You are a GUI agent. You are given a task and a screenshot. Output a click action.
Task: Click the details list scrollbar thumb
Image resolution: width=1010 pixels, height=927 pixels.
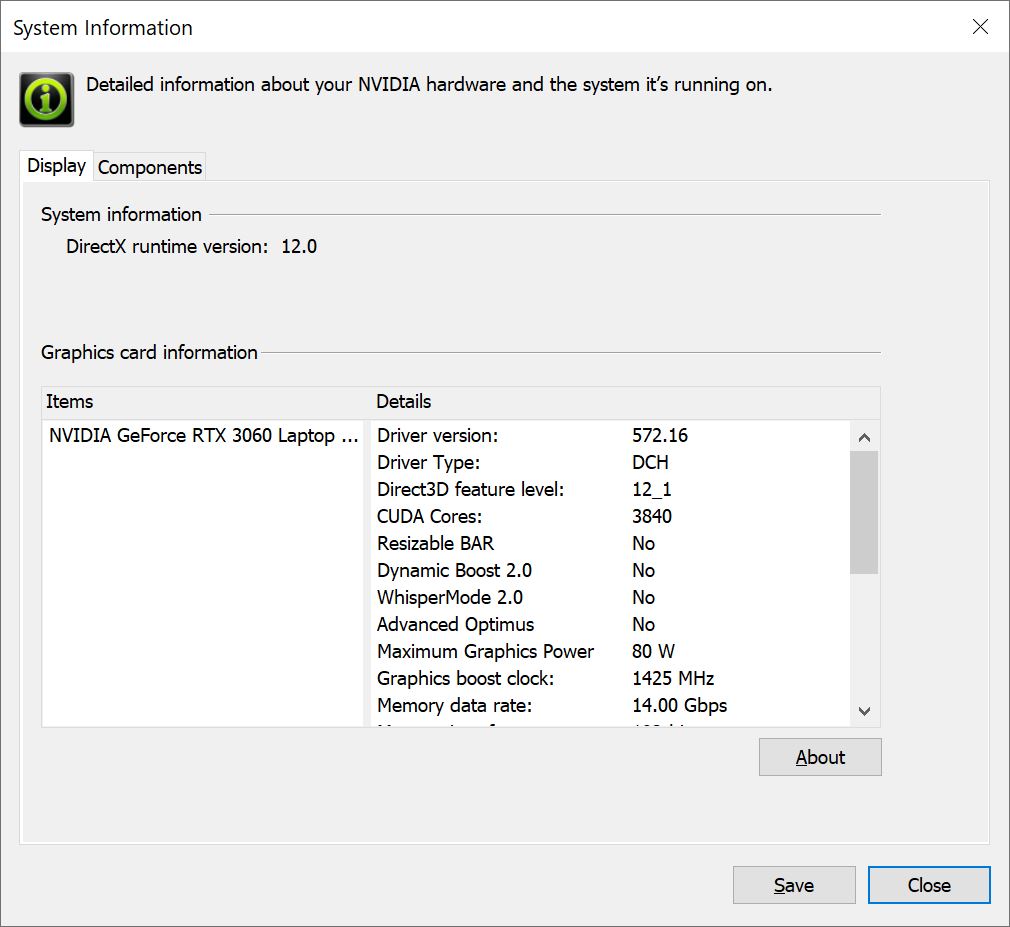click(x=864, y=512)
